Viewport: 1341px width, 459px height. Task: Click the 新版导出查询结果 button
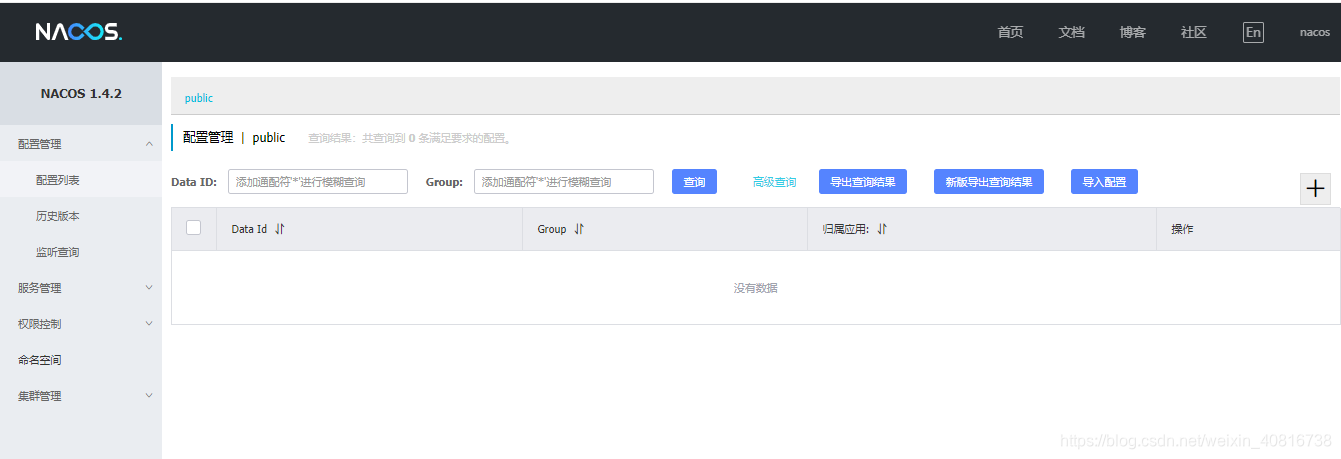pos(989,182)
